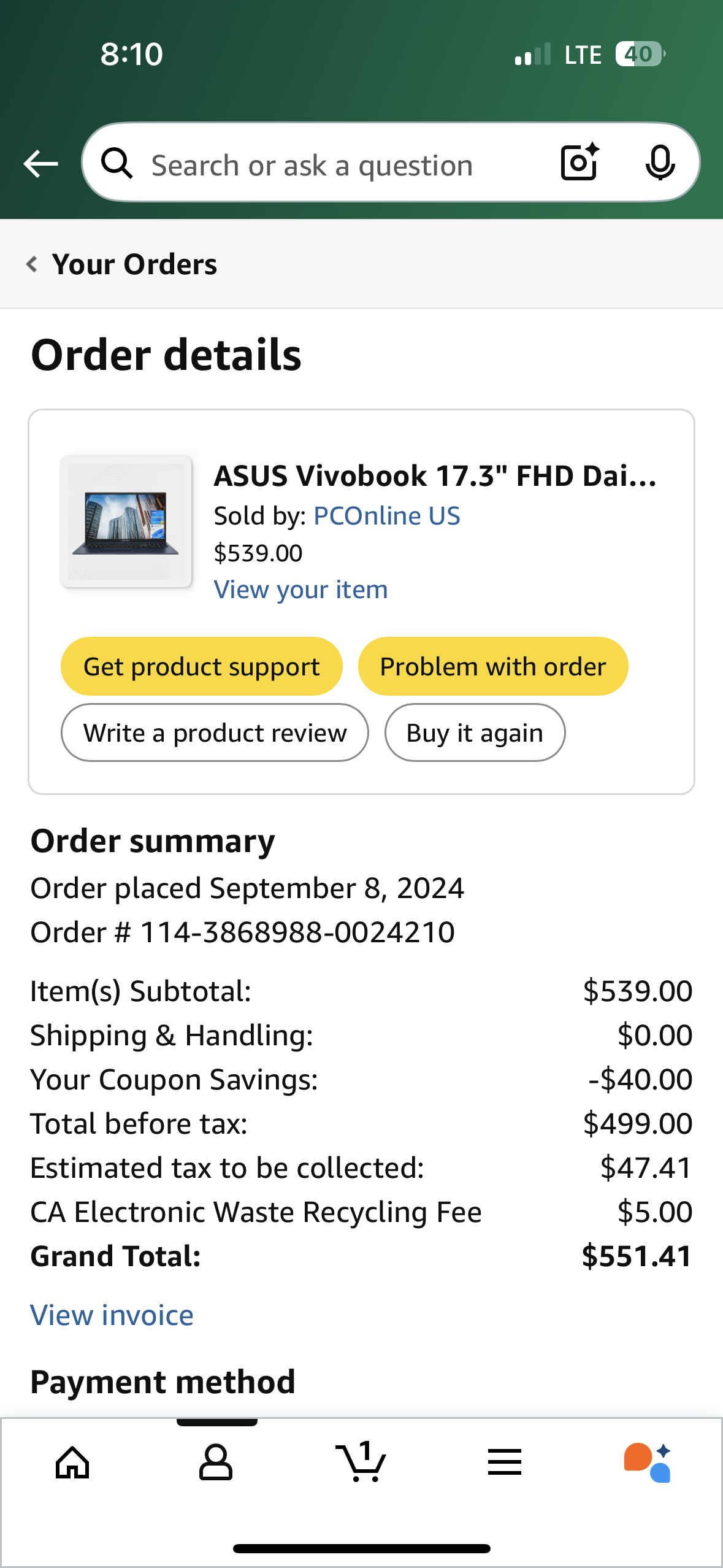Image resolution: width=723 pixels, height=1568 pixels.
Task: Tap Write a product review
Action: point(215,733)
